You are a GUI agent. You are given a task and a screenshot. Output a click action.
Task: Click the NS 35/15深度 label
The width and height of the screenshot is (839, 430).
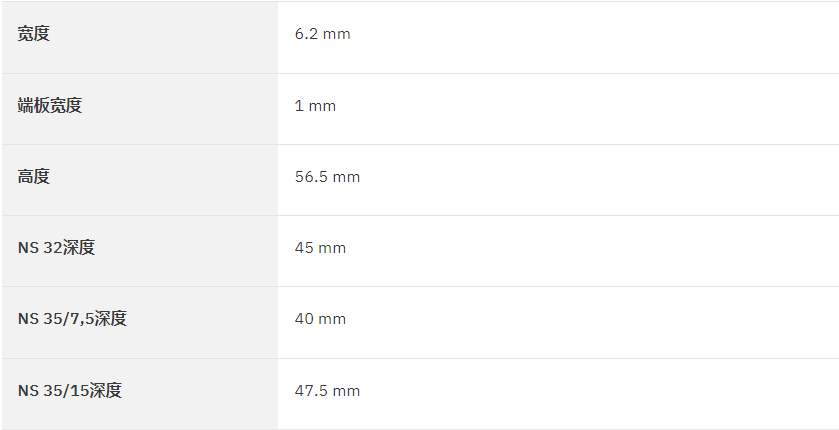click(x=70, y=390)
